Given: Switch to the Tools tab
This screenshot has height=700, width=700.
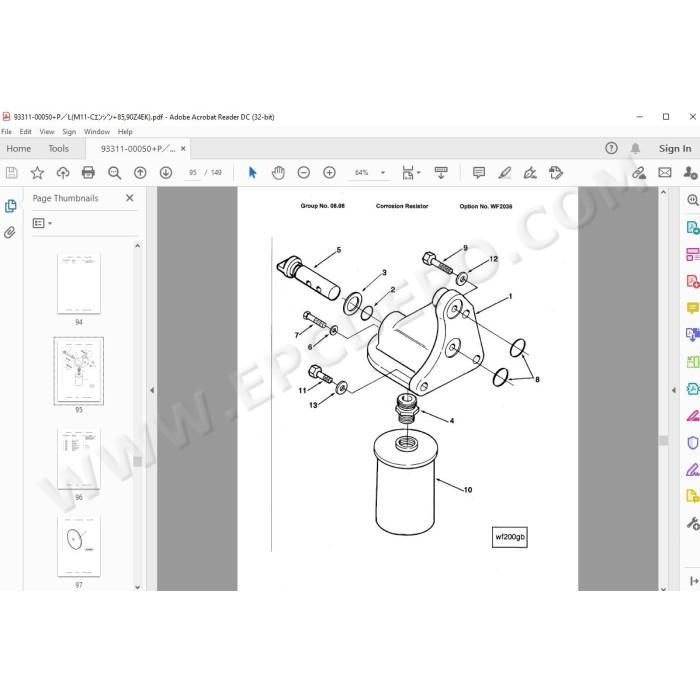Looking at the screenshot, I should tap(58, 149).
